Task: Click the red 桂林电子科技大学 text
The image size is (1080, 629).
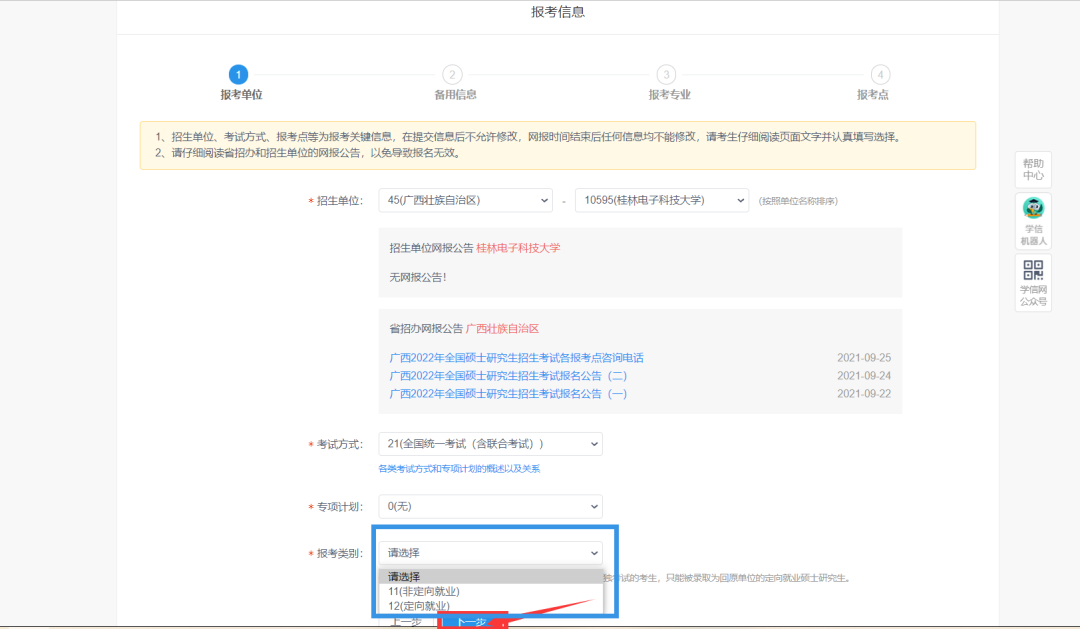Action: pyautogui.click(x=518, y=248)
